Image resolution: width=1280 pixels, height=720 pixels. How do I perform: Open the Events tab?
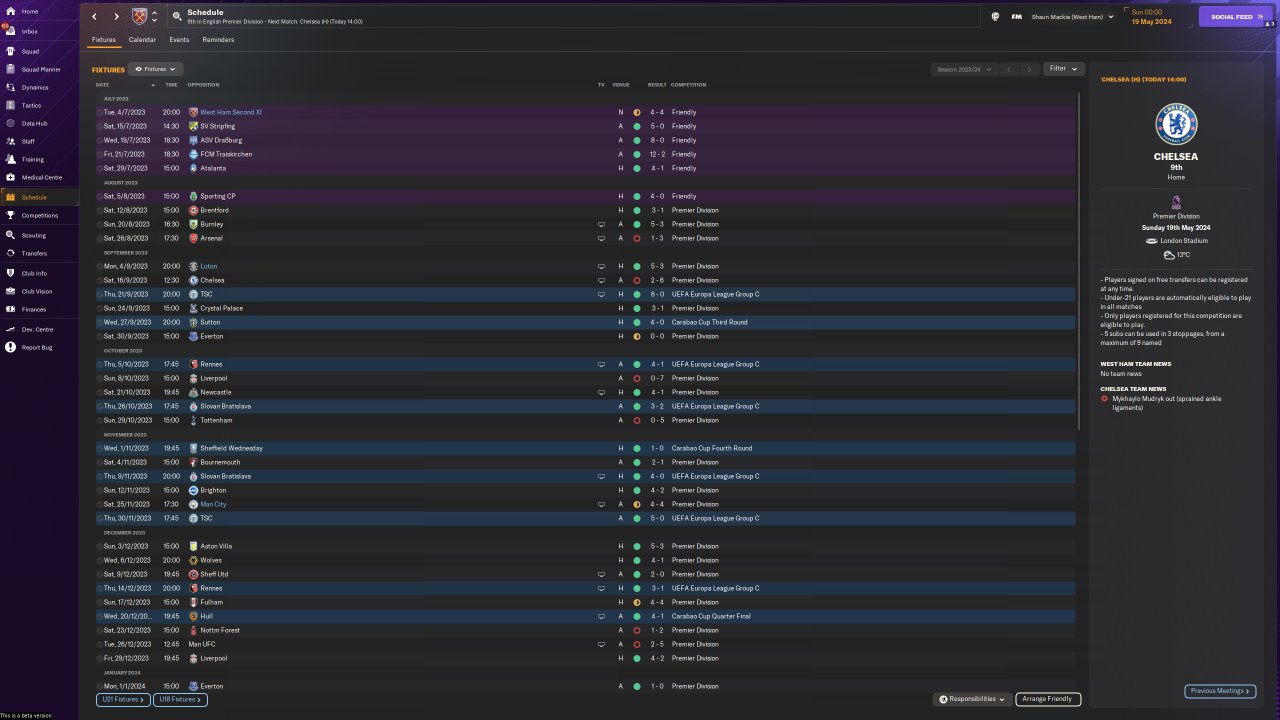[179, 40]
